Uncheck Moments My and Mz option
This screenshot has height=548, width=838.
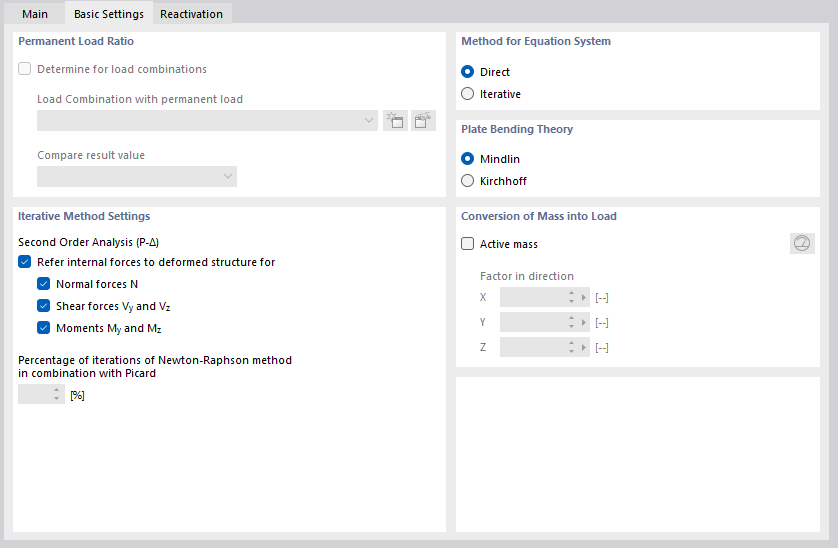[44, 328]
